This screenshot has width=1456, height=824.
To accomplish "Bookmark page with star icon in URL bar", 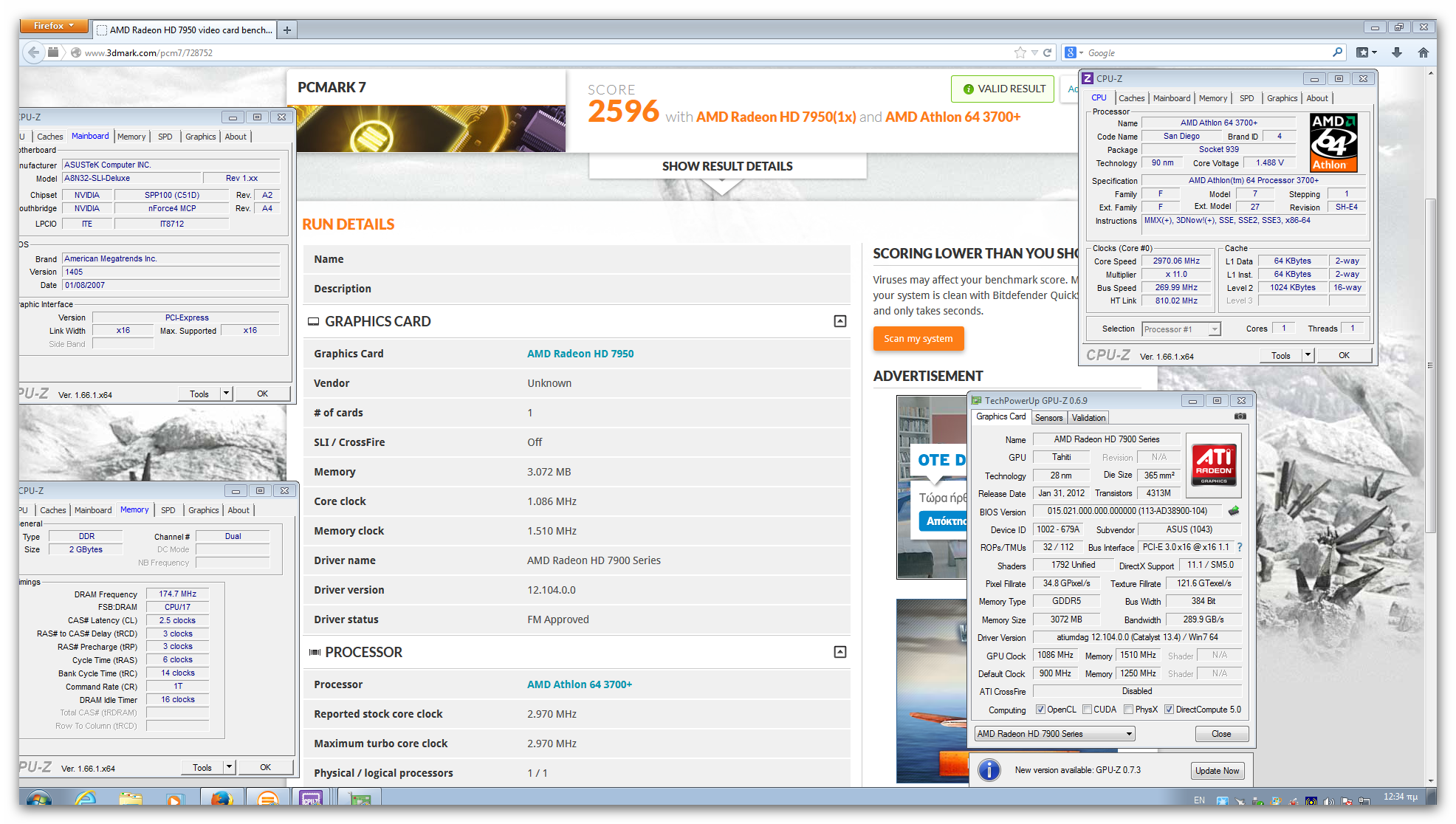I will click(1020, 52).
